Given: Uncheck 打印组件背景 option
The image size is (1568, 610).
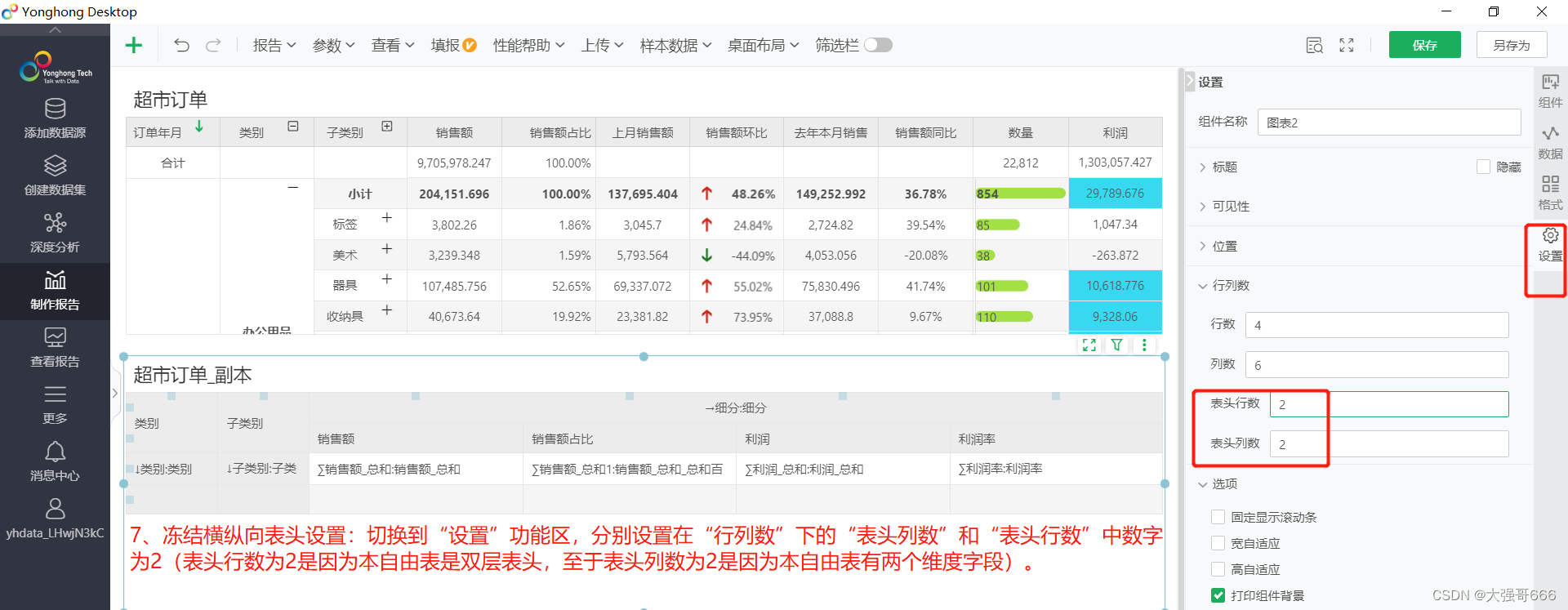Looking at the screenshot, I should [x=1218, y=595].
